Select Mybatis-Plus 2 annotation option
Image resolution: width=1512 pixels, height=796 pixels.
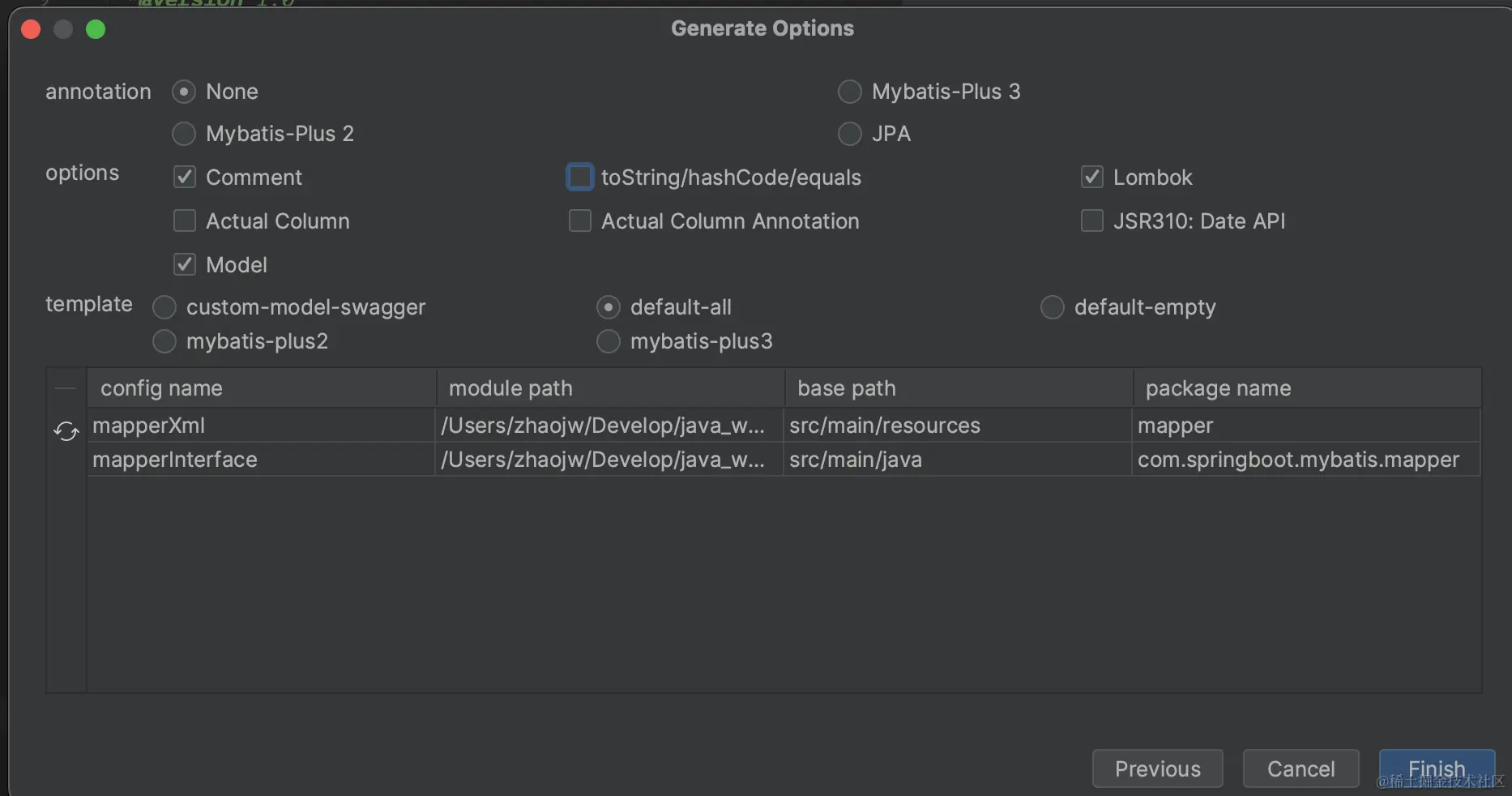184,134
